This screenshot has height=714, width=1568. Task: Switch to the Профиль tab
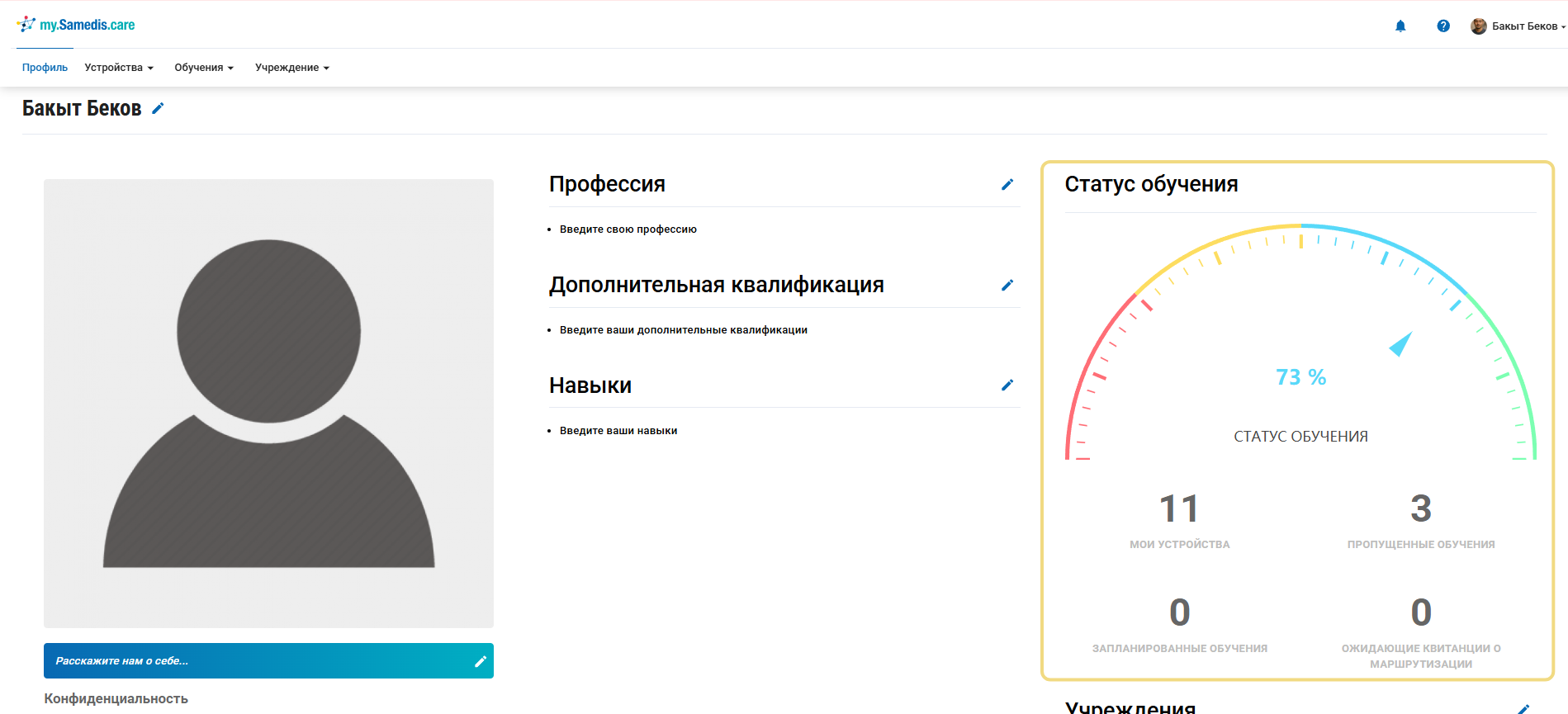pyautogui.click(x=45, y=68)
